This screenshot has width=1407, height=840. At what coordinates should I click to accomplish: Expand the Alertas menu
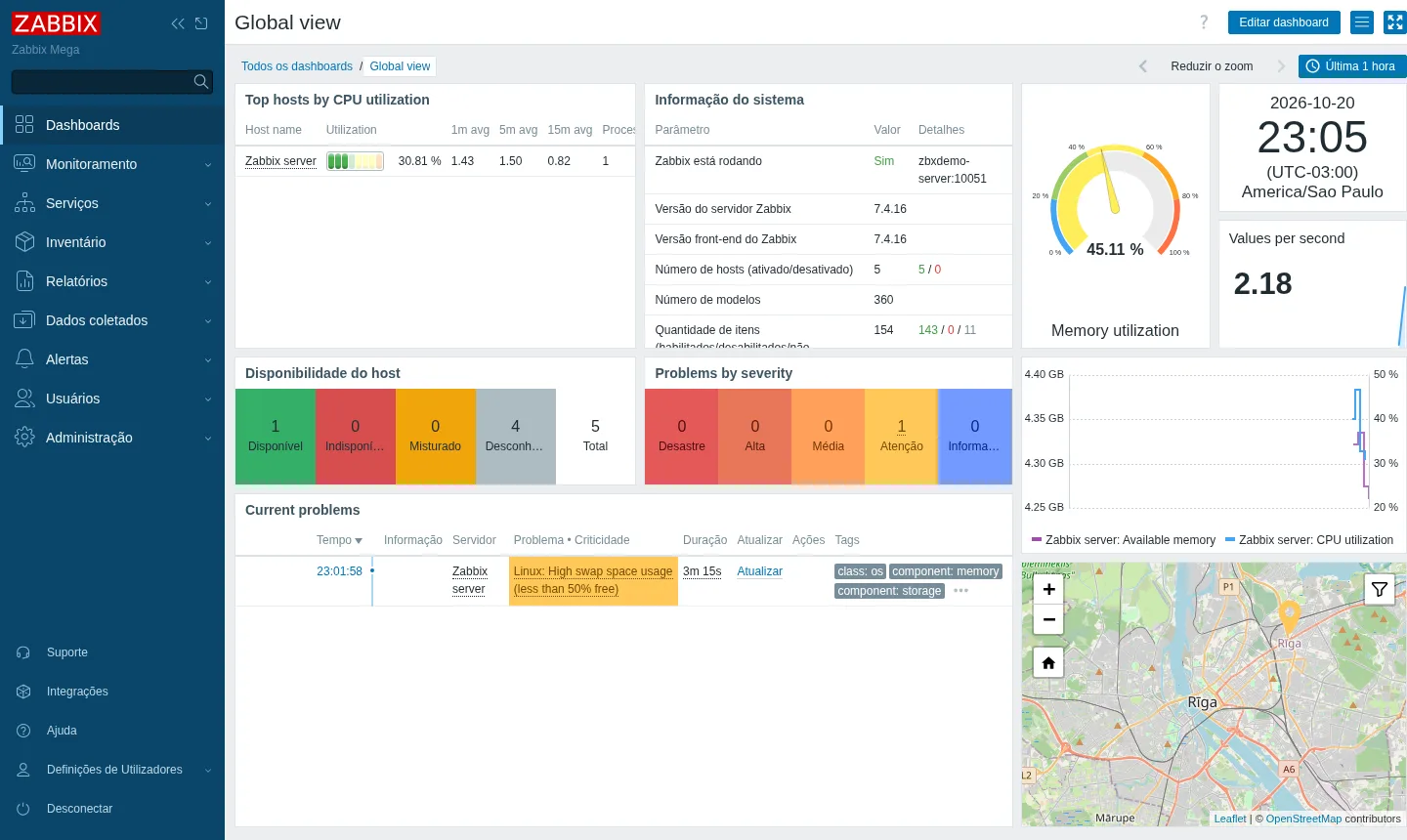tap(112, 359)
